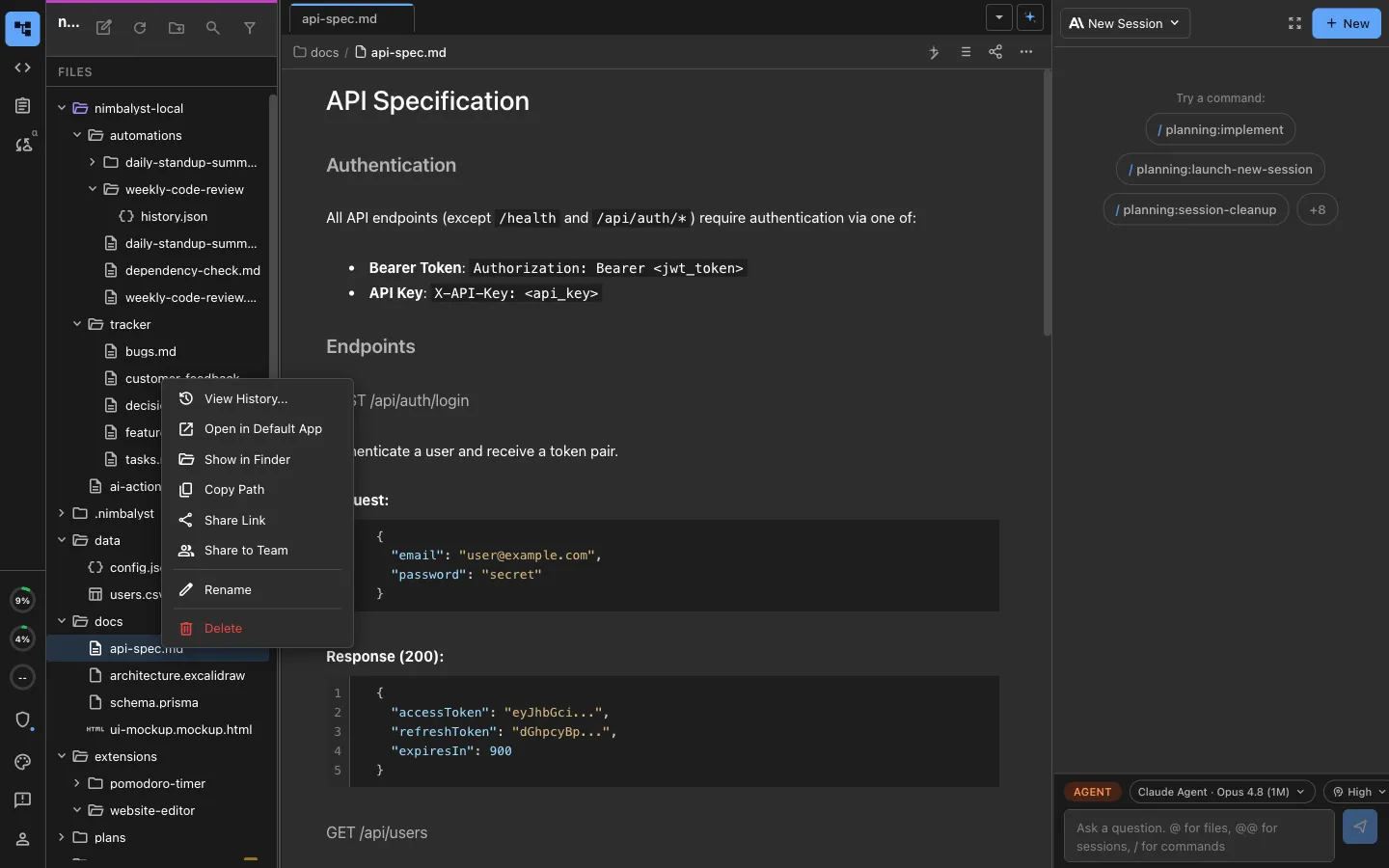Click the 4% usage indicator
The height and width of the screenshot is (868, 1389).
tap(22, 638)
